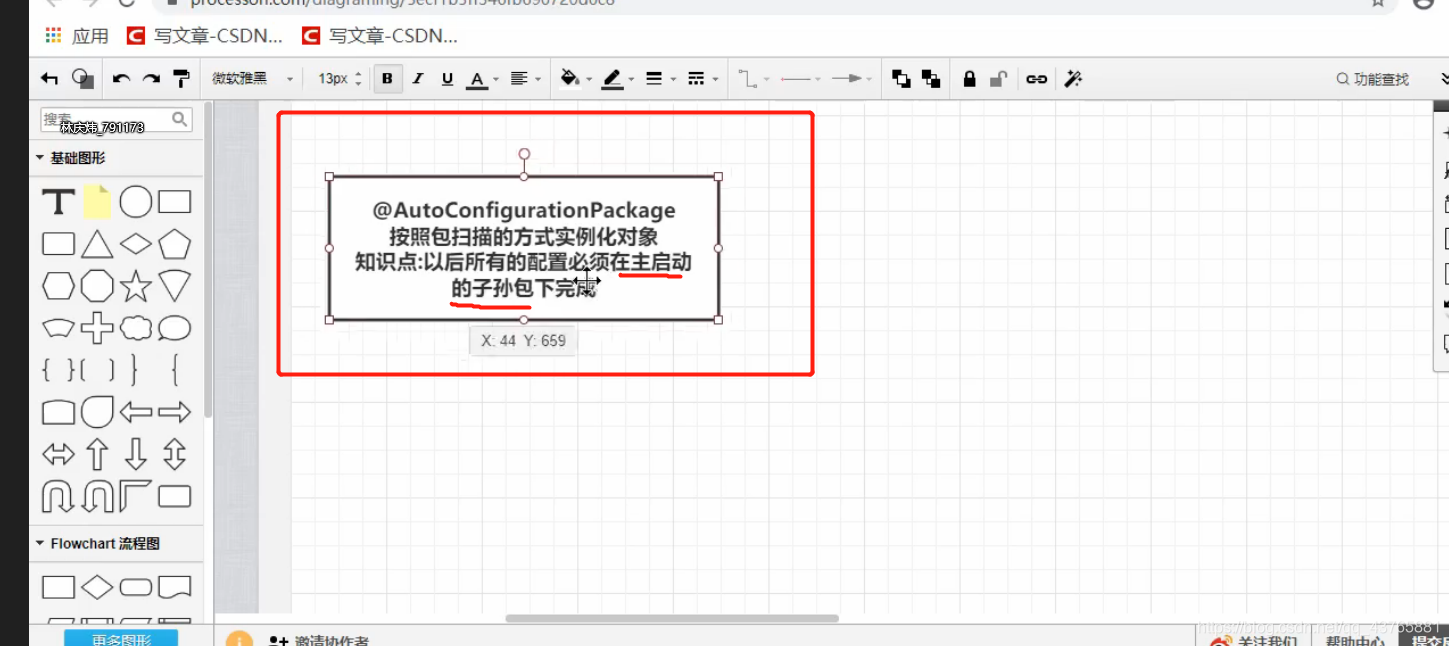Lock the selected shape

coord(969,79)
